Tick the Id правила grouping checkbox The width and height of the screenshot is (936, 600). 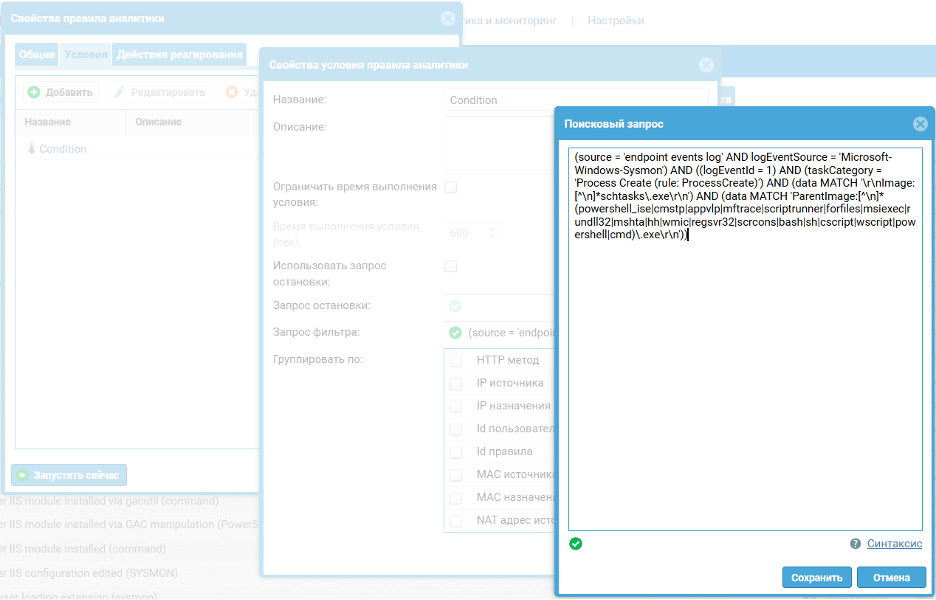(x=456, y=452)
